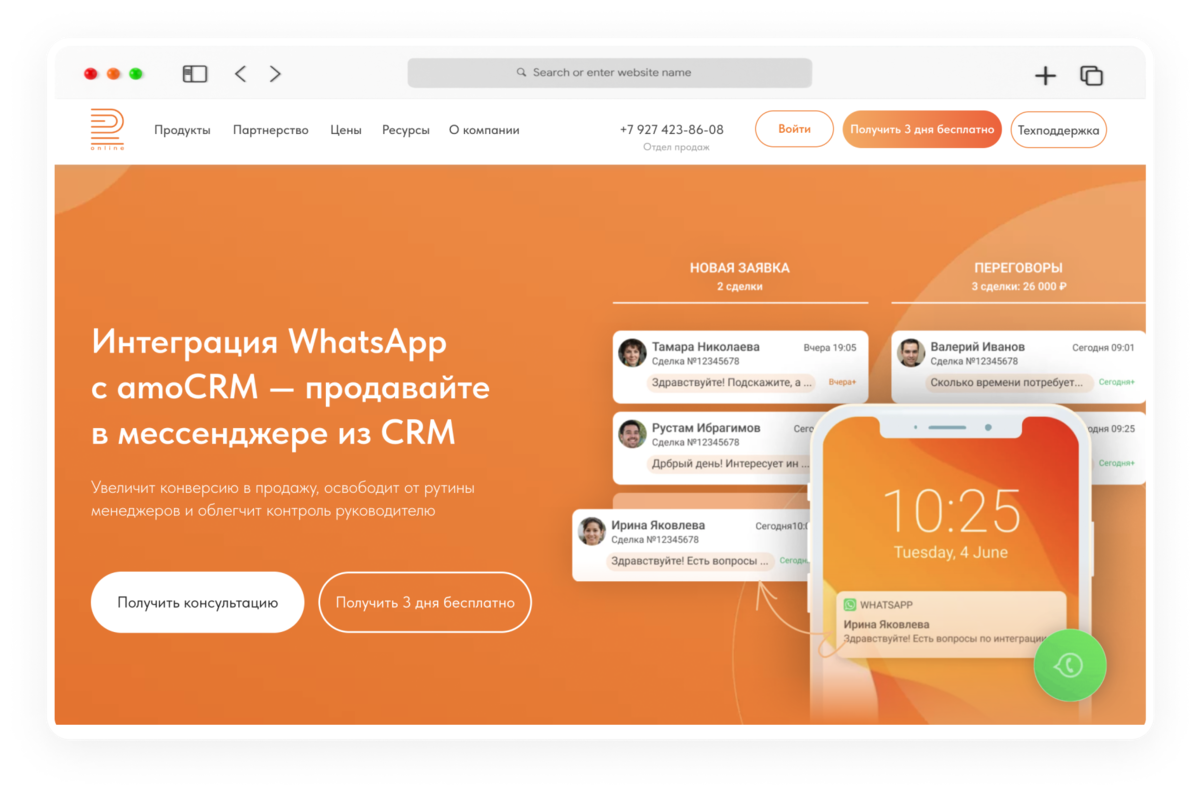The height and width of the screenshot is (794, 1200).
Task: Open the Продукты menu
Action: pos(182,130)
